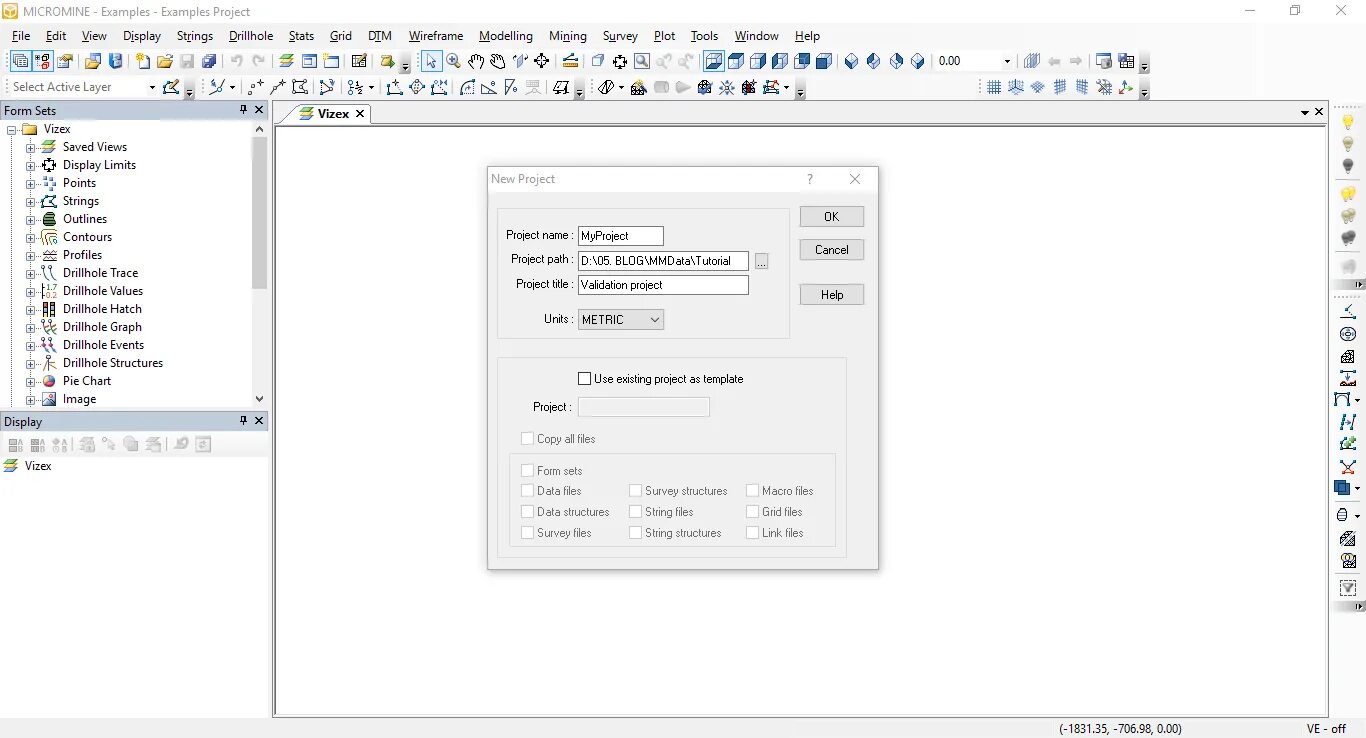Click the first cube view icon
This screenshot has width=1366, height=738.
pyautogui.click(x=714, y=61)
